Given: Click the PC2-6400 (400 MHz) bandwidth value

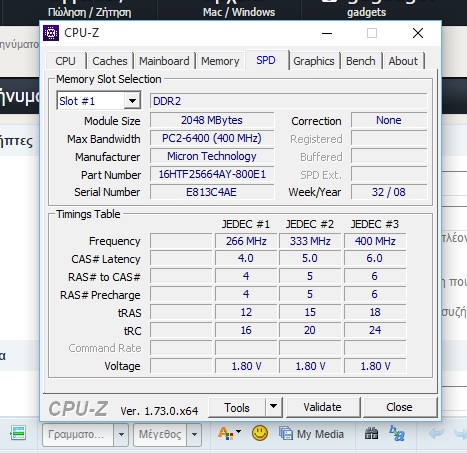Looking at the screenshot, I should click(212, 138).
